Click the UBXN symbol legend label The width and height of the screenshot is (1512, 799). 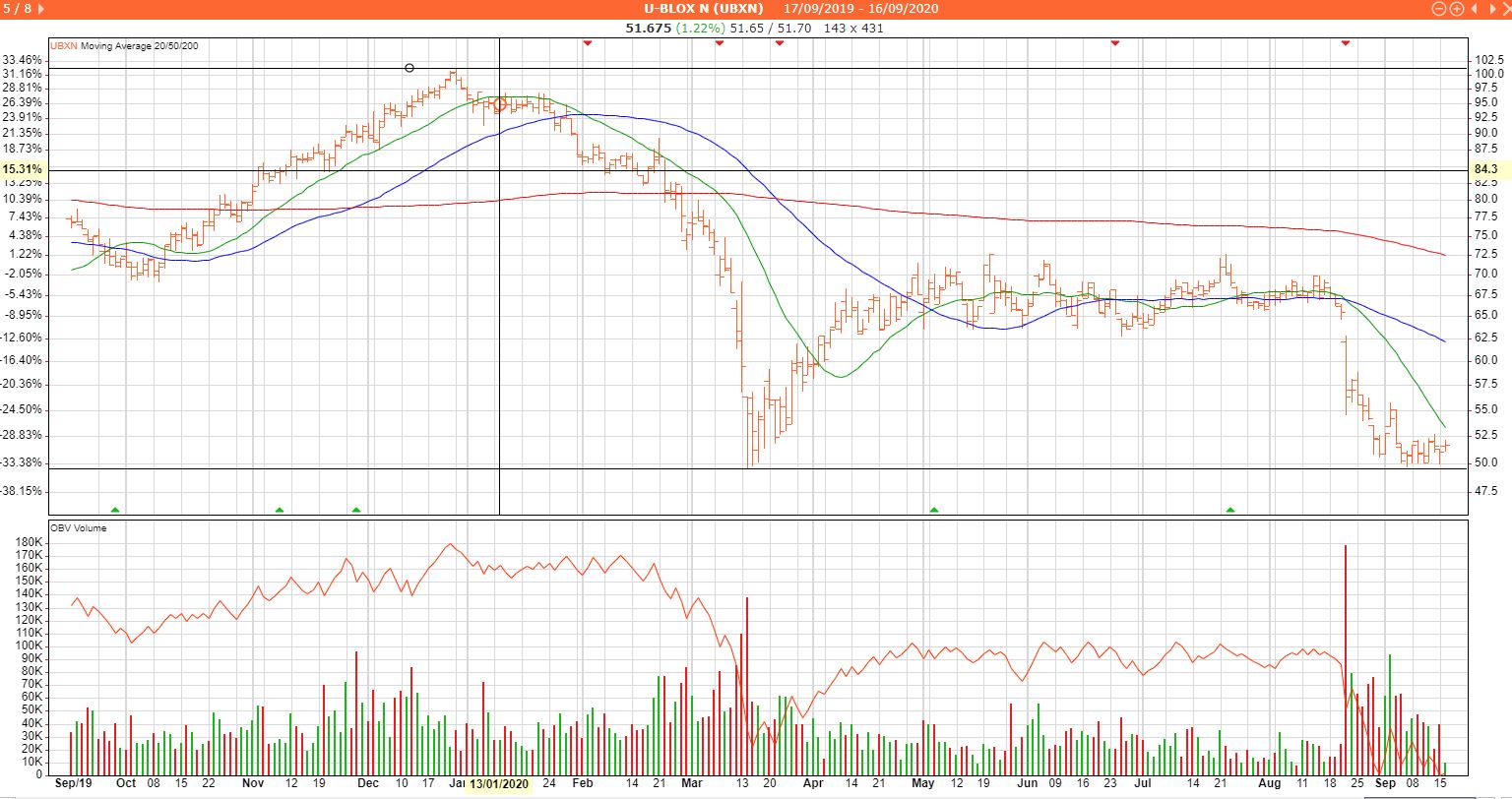pos(64,45)
